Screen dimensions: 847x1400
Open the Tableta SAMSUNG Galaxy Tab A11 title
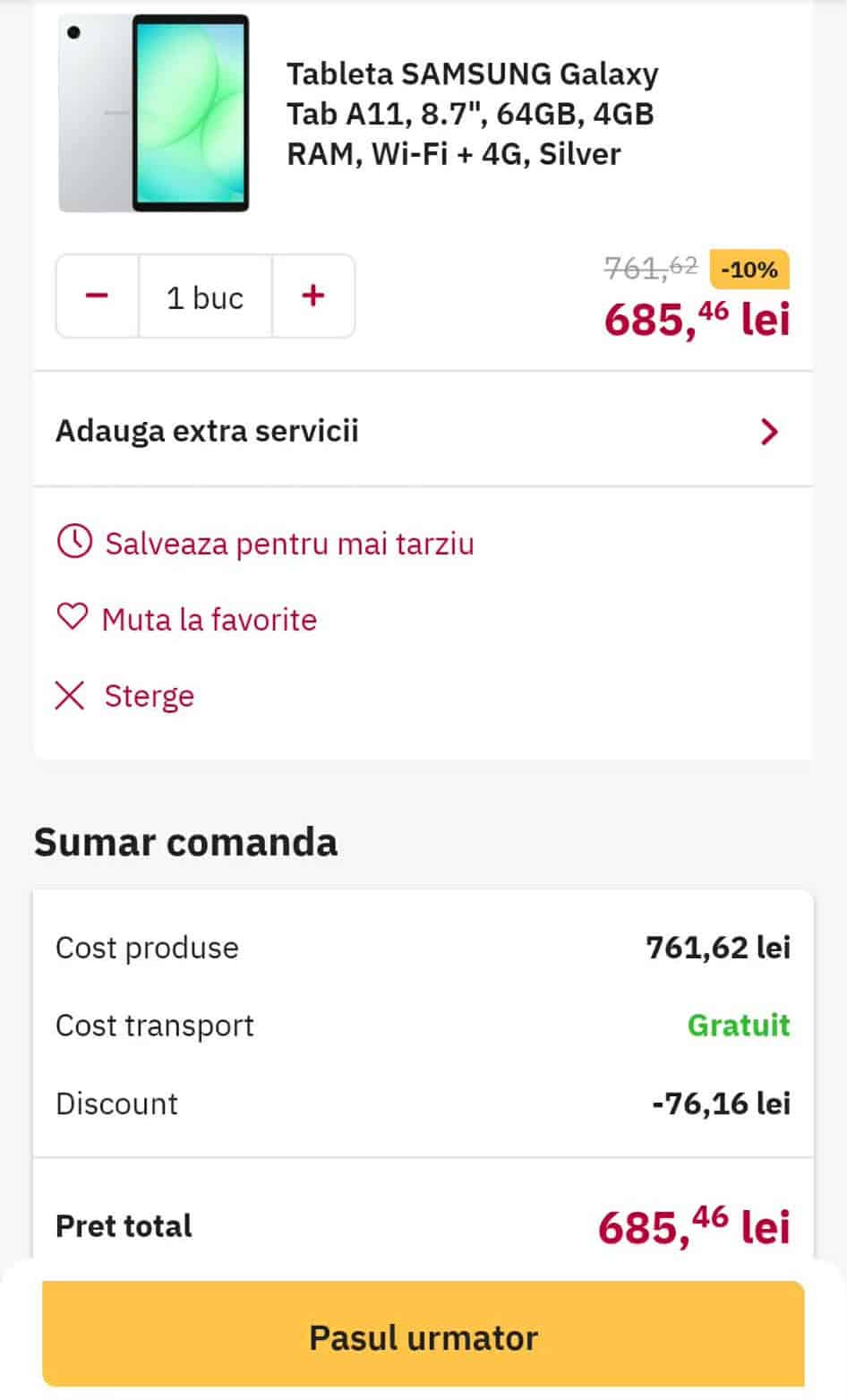472,114
